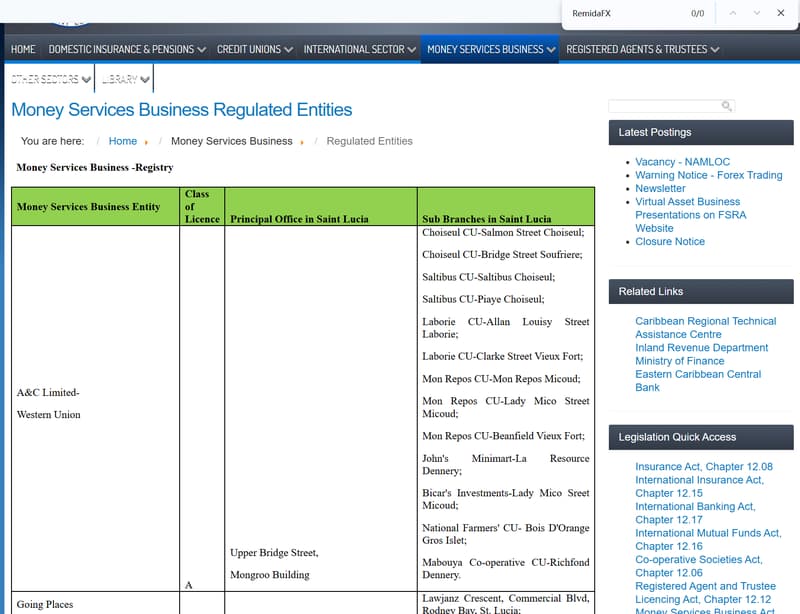The image size is (800, 614).
Task: Open Co-operative Societies Act, Chapter 12.06
Action: click(699, 566)
